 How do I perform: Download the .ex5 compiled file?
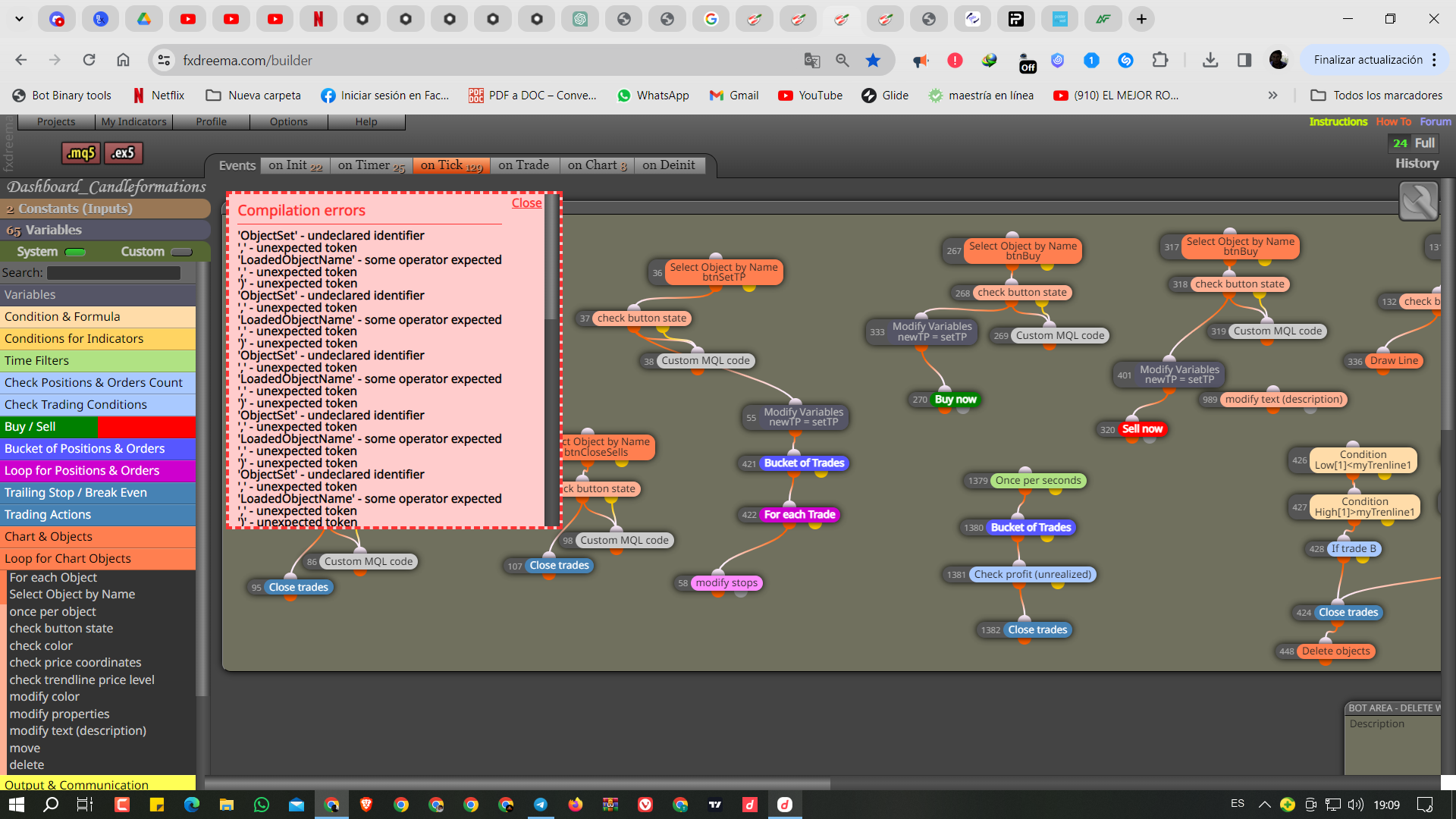tap(123, 153)
